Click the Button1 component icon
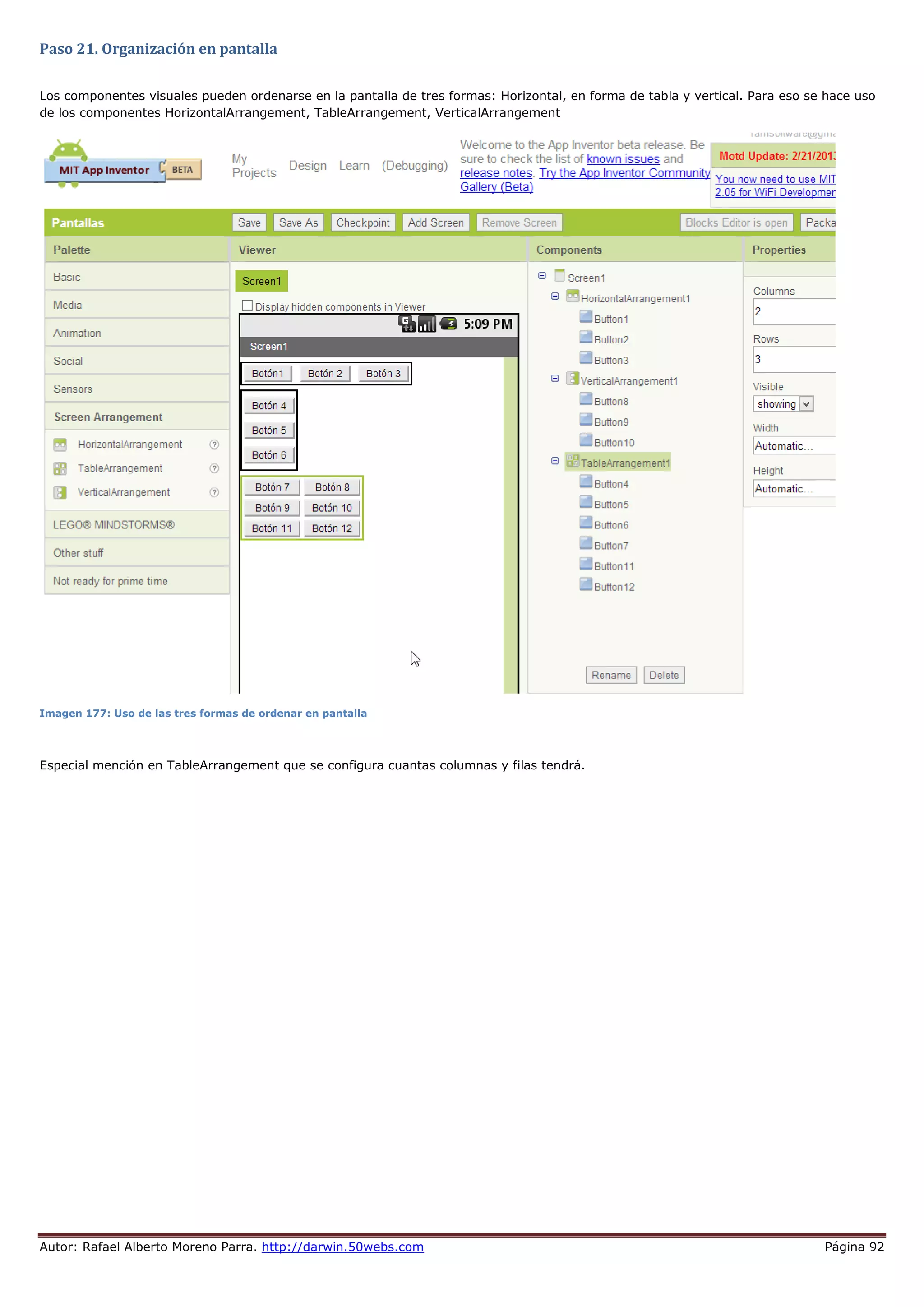This screenshot has height=1307, width=924. 586,316
